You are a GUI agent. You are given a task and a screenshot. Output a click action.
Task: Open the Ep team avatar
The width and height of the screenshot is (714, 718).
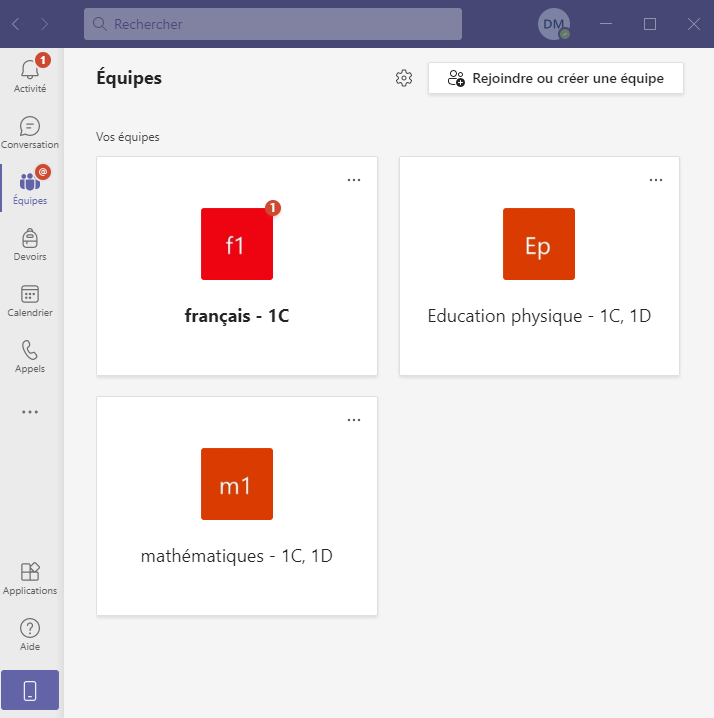coord(539,244)
